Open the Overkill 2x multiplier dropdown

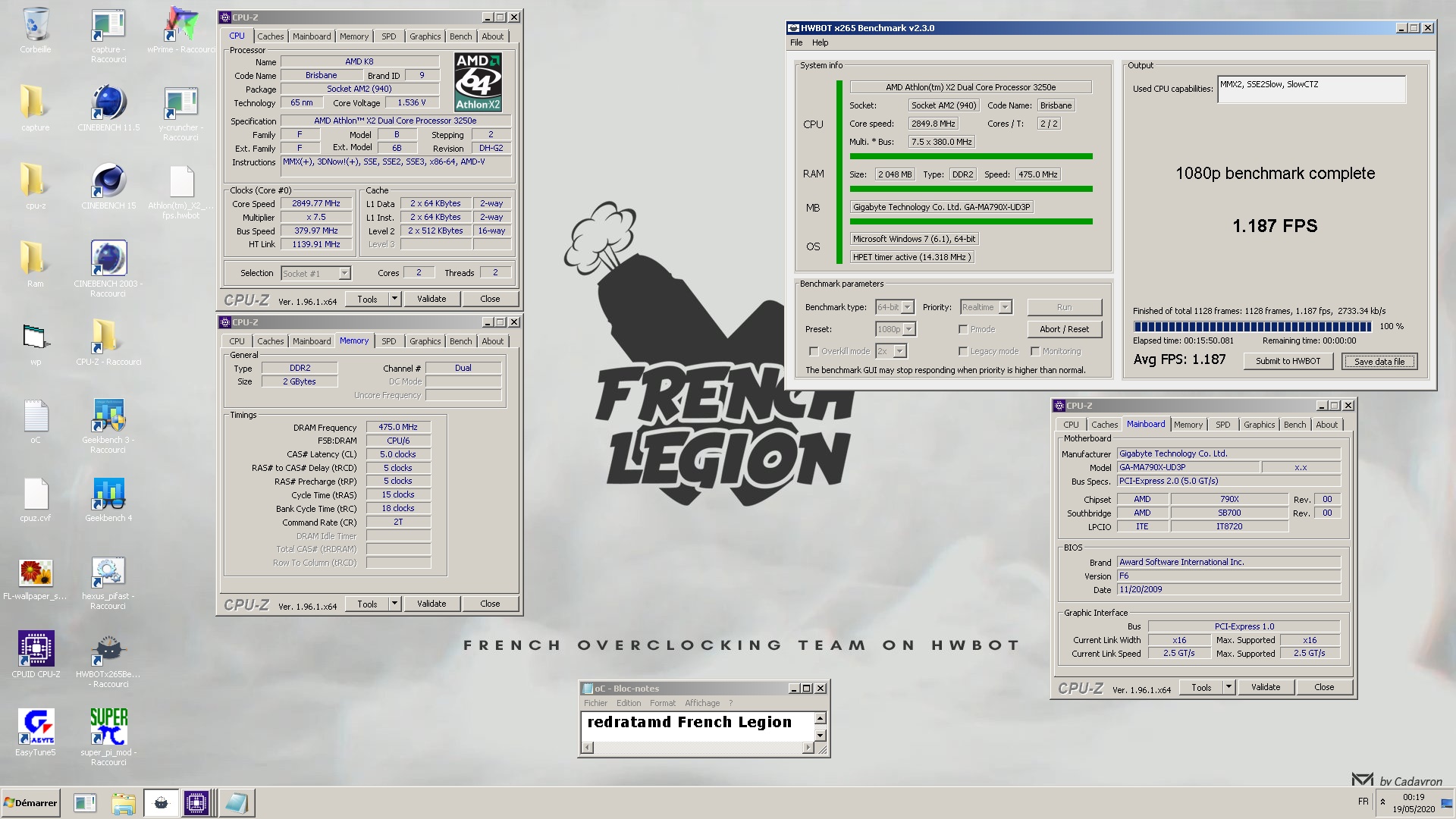[x=899, y=351]
